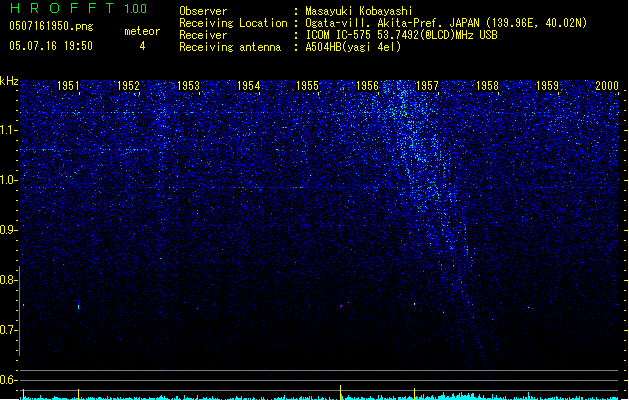Click time marker 2000

[607, 86]
